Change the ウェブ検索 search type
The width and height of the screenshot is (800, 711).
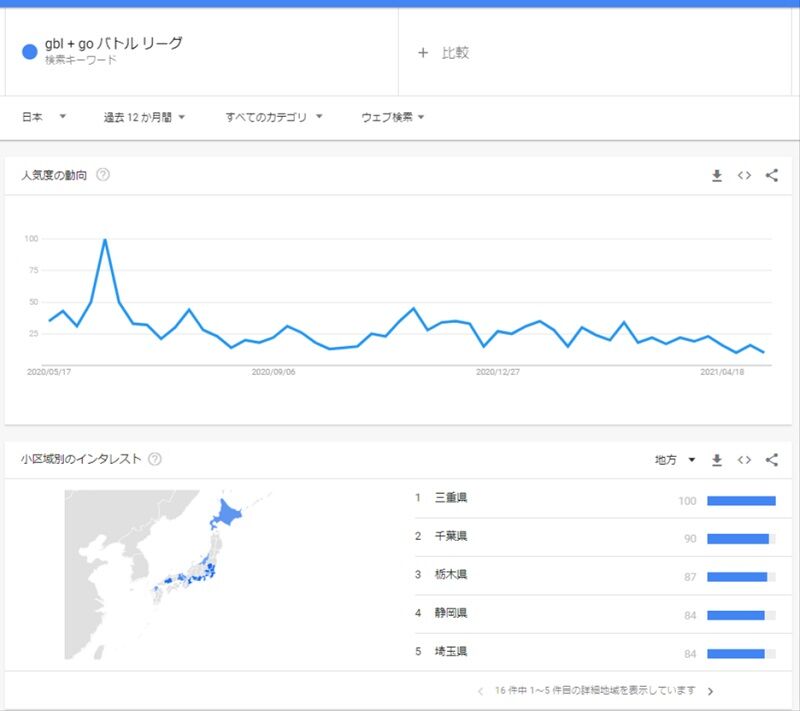392,117
